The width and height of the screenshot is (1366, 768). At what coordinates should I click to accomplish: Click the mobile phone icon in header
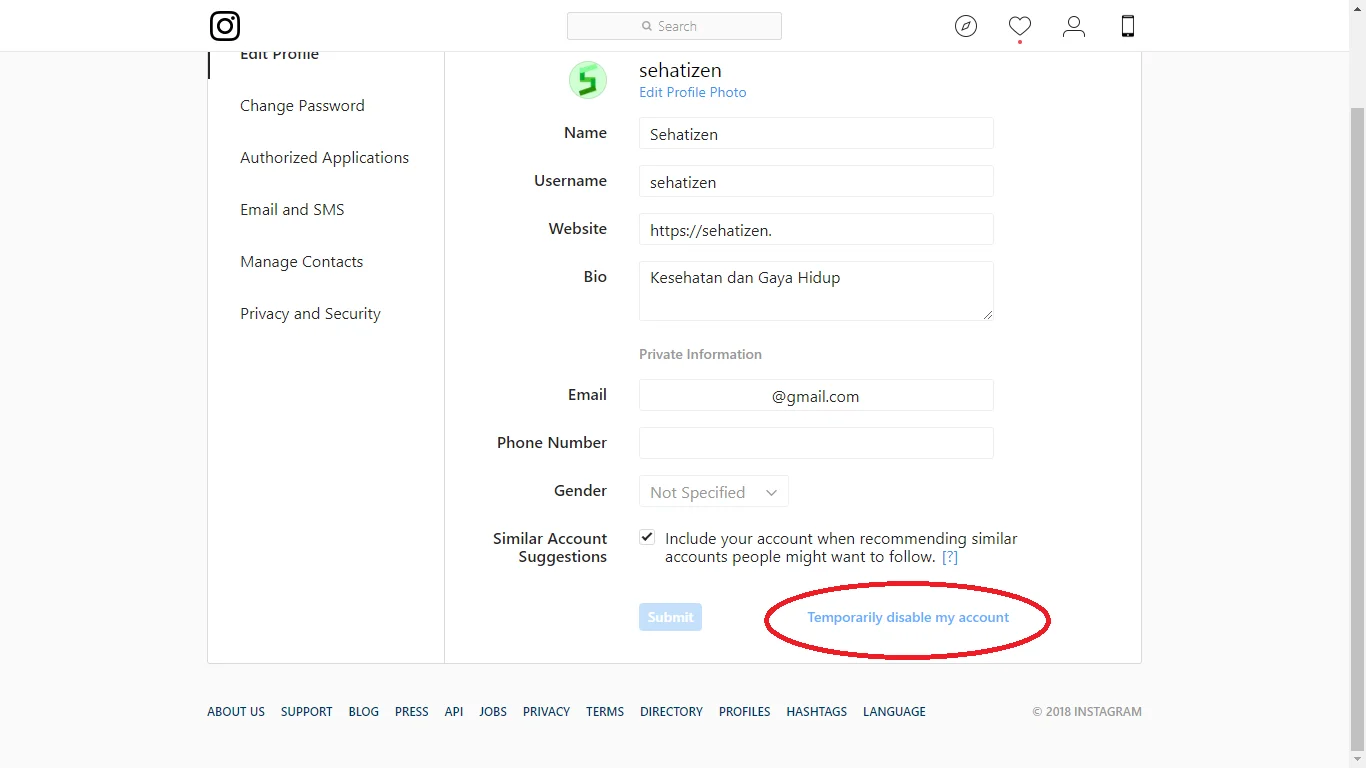tap(1127, 26)
